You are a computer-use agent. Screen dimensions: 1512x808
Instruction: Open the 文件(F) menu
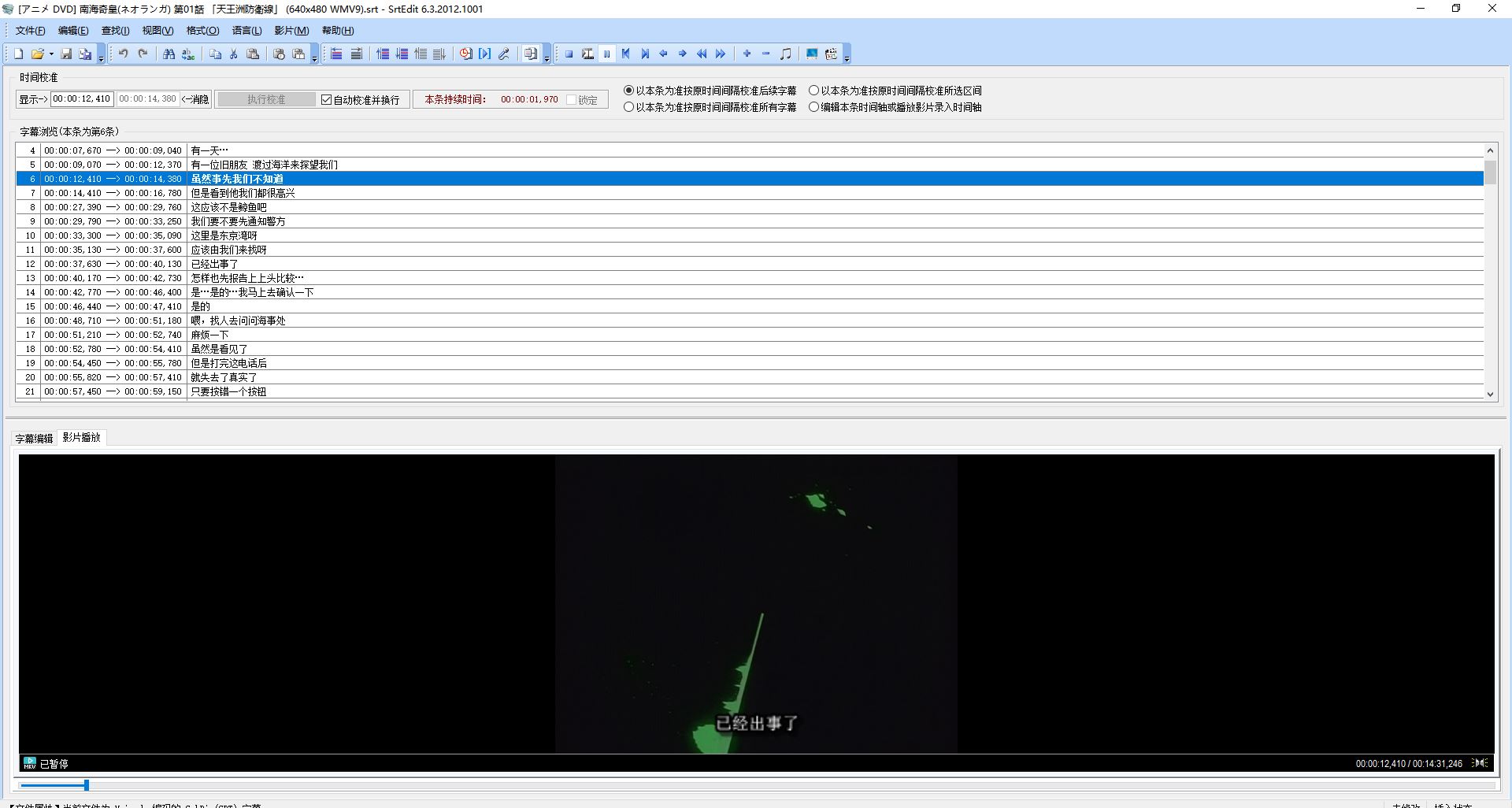pyautogui.click(x=30, y=30)
